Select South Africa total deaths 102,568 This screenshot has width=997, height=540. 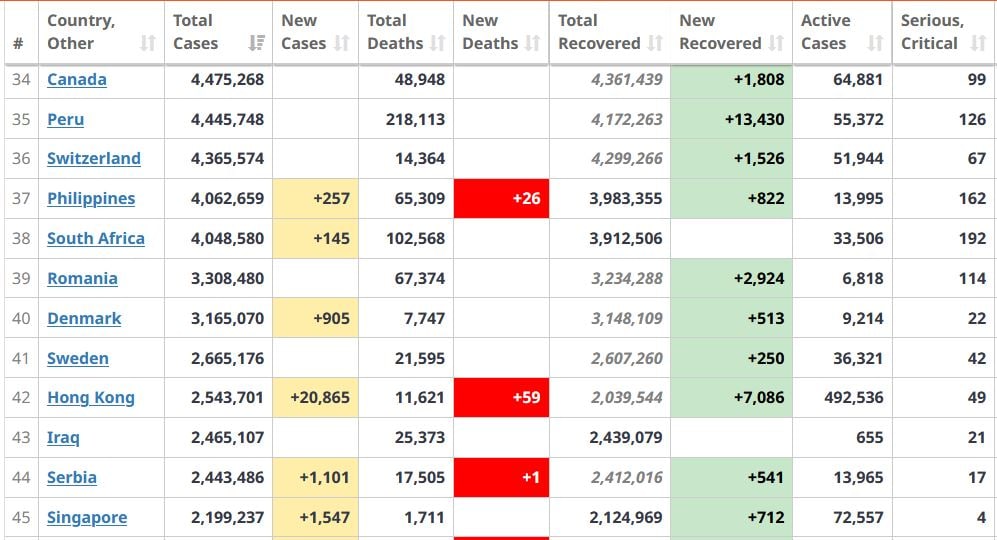(x=415, y=239)
